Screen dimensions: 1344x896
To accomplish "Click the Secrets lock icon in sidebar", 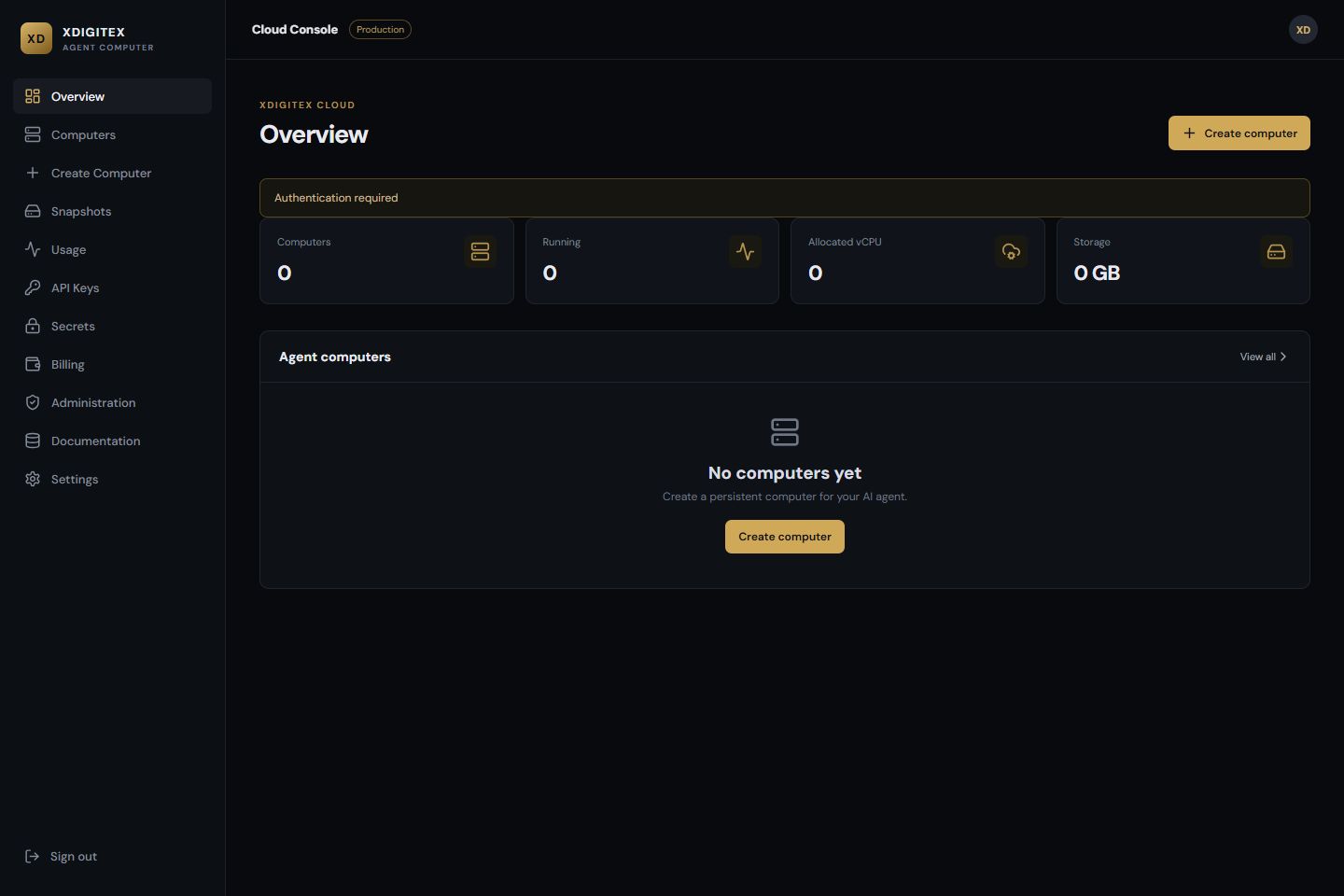I will (33, 326).
